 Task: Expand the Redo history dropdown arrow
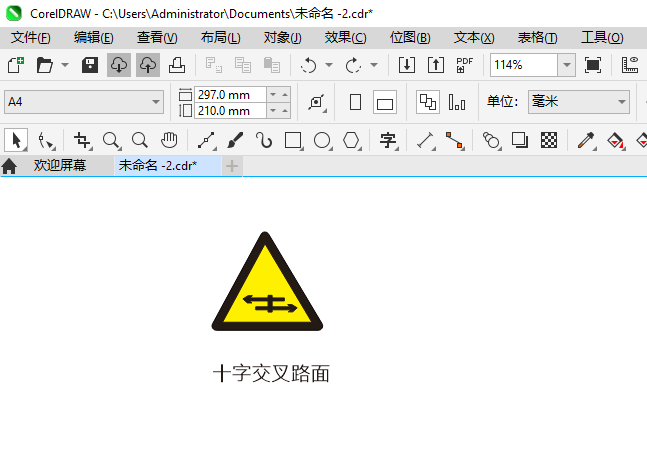(373, 65)
